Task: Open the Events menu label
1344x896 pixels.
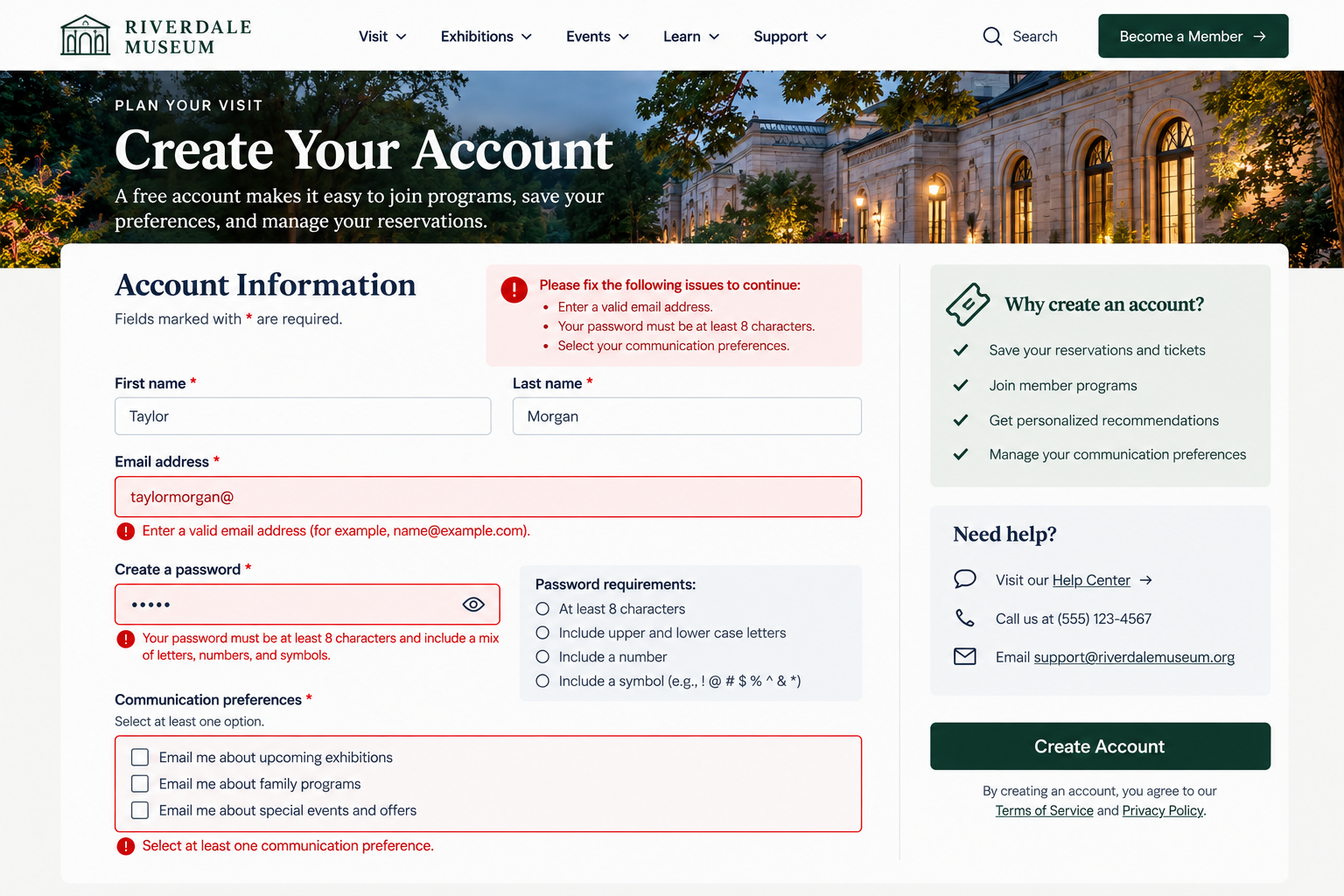Action: coord(588,37)
